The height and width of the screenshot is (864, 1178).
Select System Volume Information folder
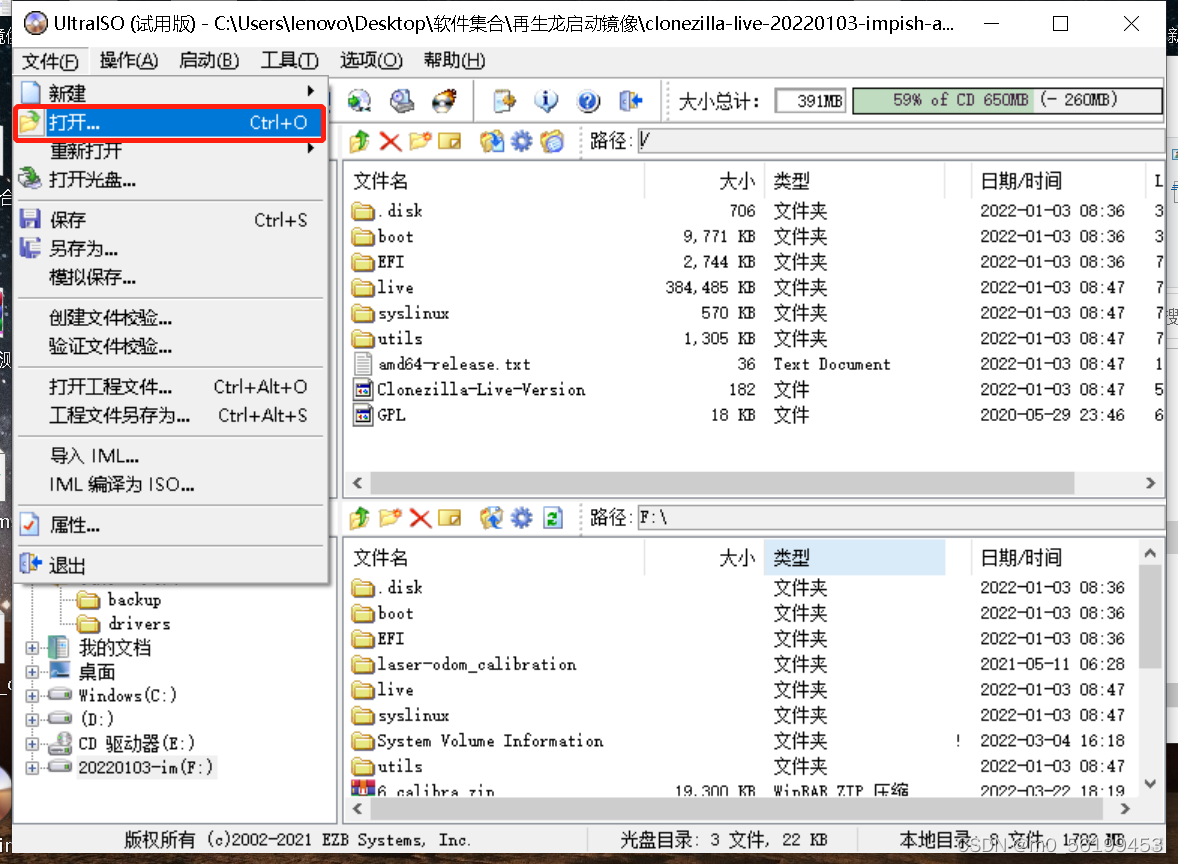coord(478,742)
